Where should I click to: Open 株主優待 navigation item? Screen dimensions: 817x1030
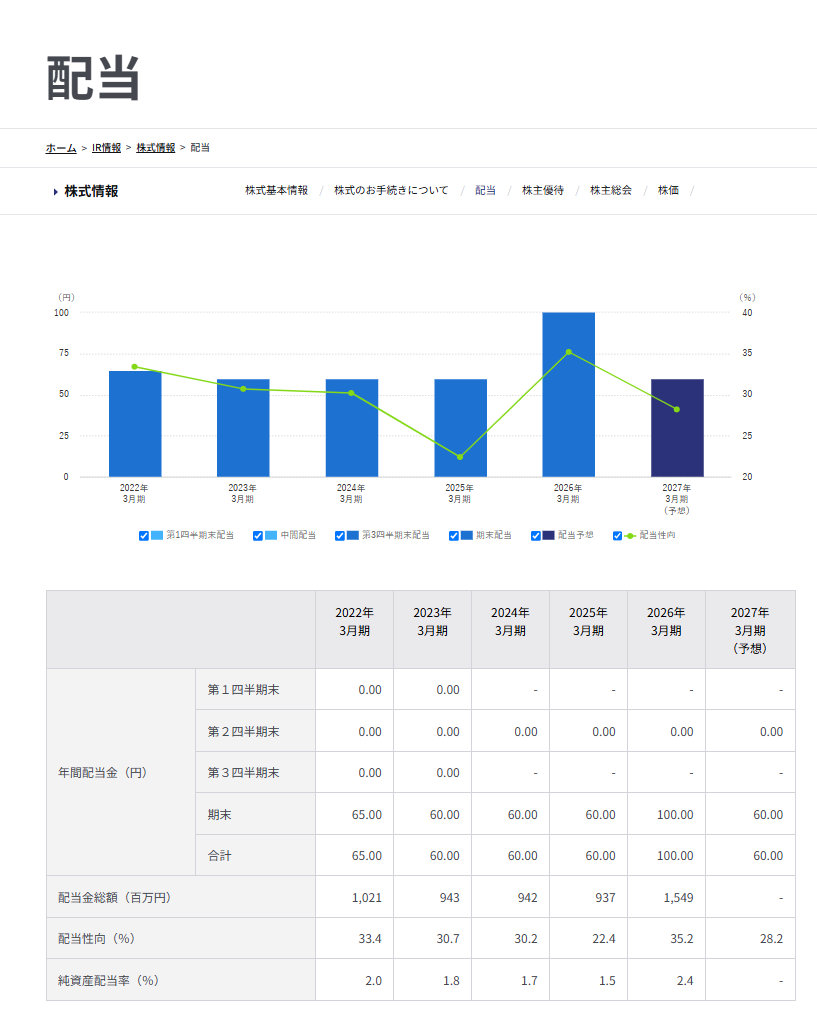542,190
